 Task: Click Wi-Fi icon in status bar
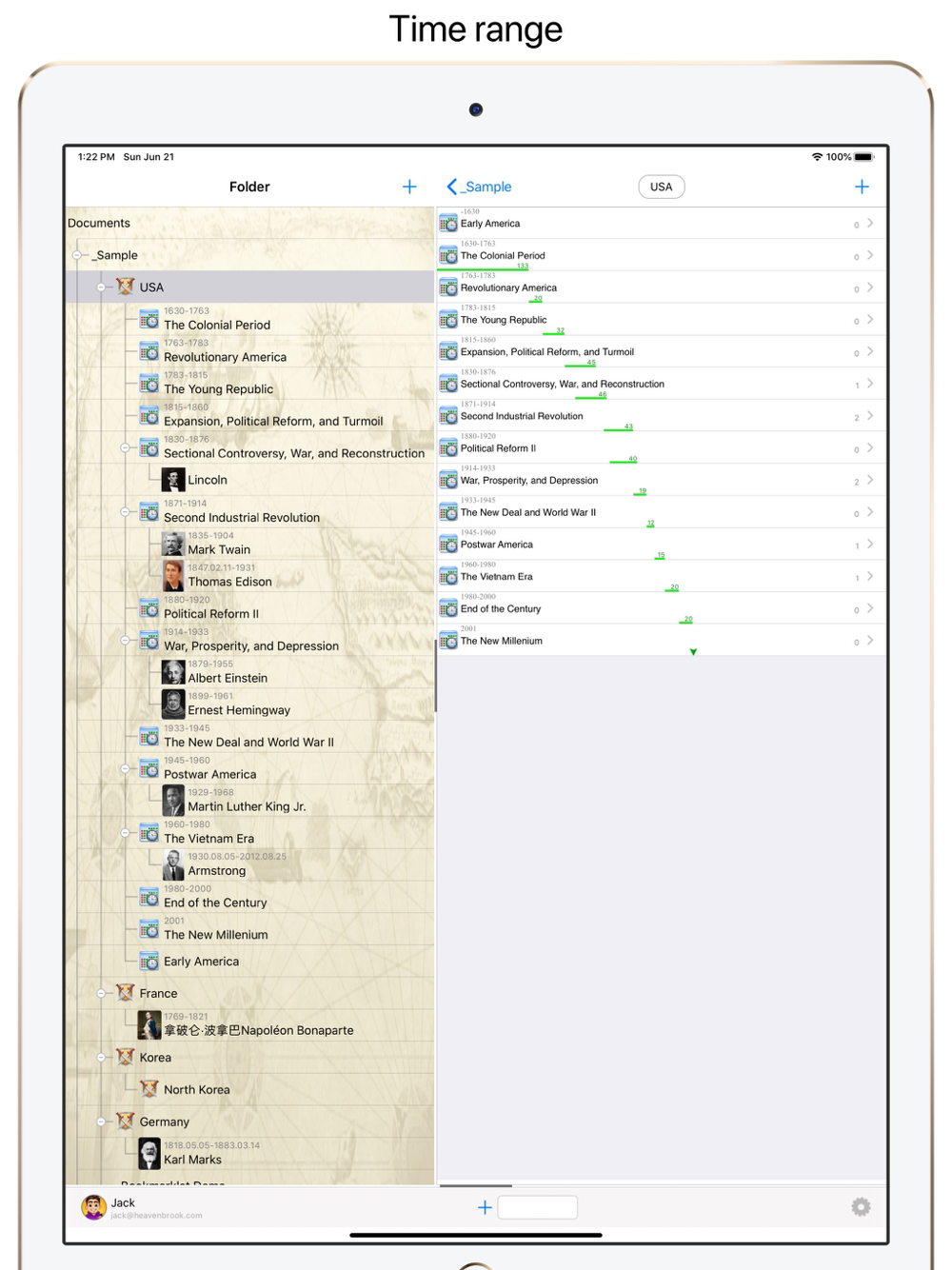(x=817, y=157)
